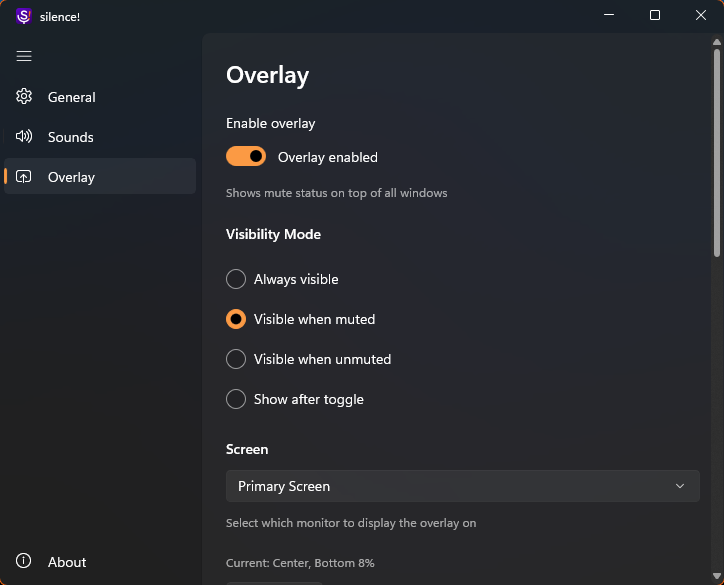This screenshot has height=585, width=724.
Task: Select the Overlay sidebar item
Action: click(100, 177)
